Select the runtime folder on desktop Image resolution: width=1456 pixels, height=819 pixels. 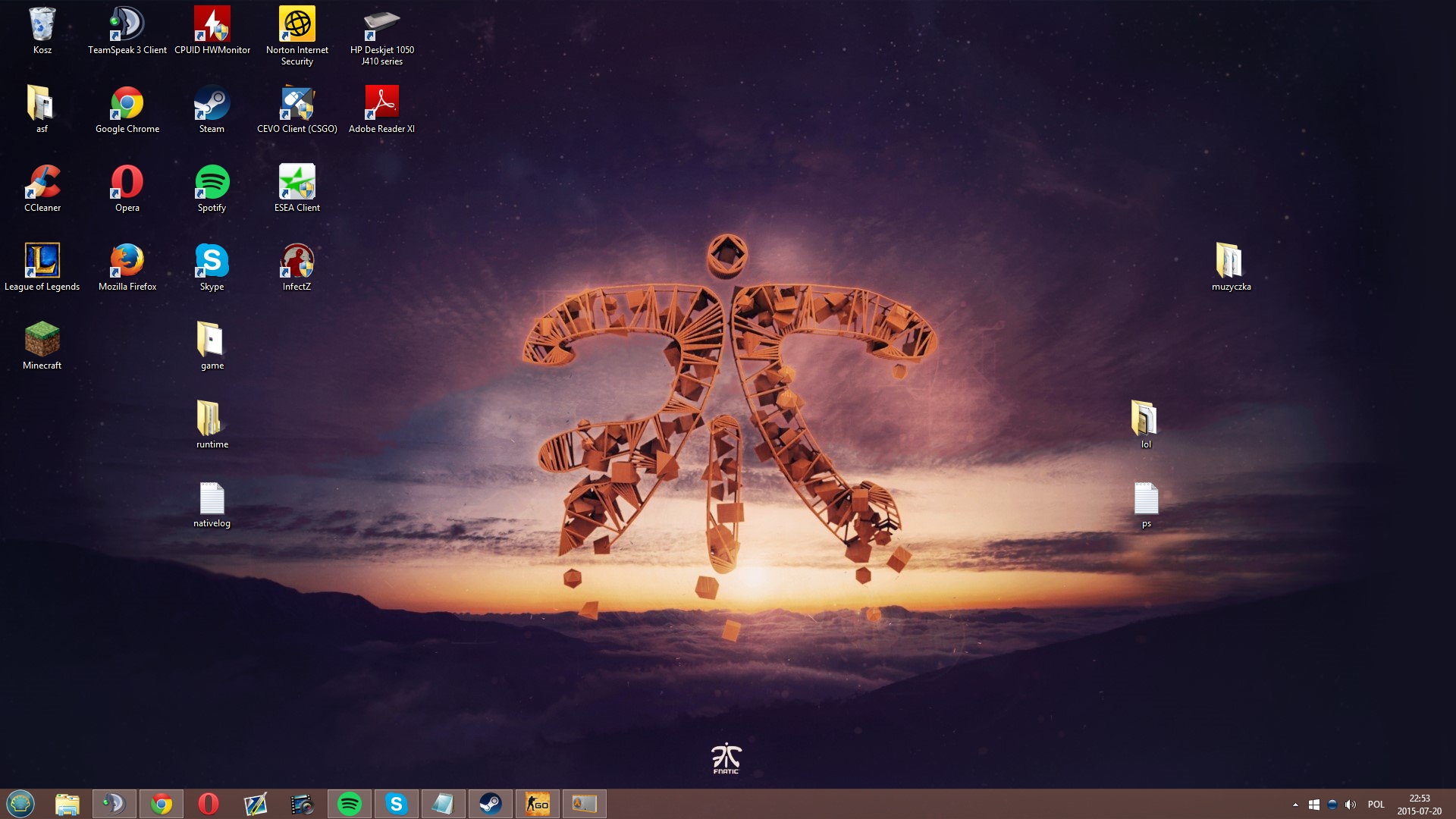tap(212, 425)
